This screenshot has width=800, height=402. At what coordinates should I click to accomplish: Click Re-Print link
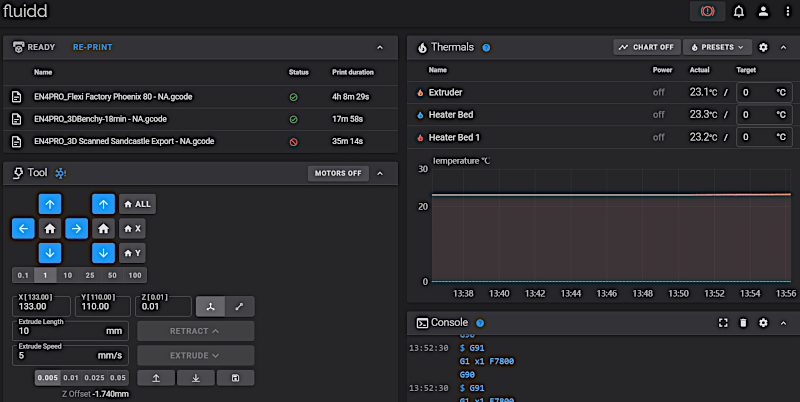coord(92,47)
